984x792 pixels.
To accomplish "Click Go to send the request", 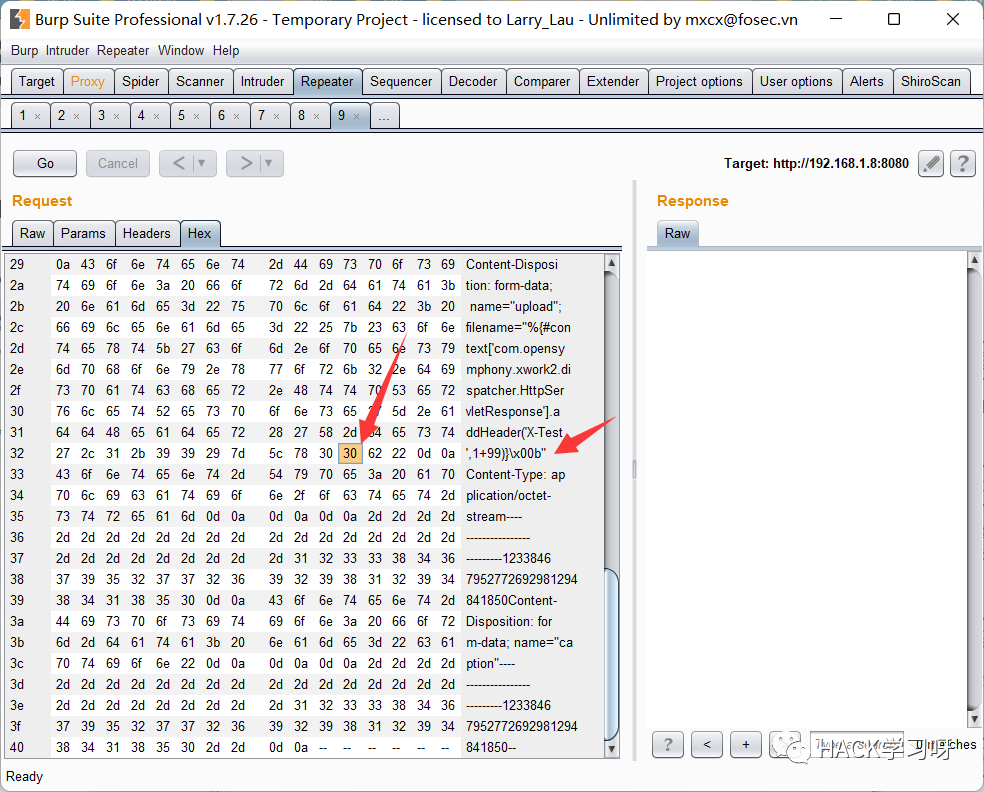I will click(x=45, y=164).
